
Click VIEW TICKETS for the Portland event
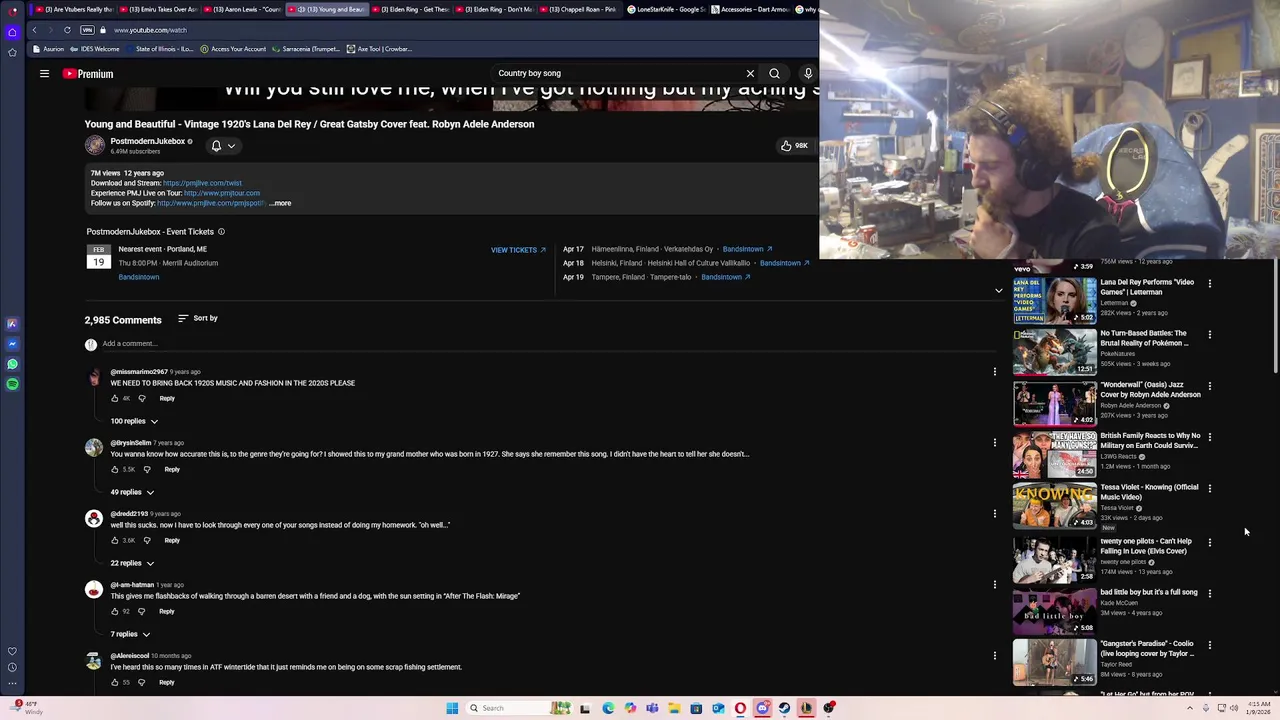click(x=518, y=249)
